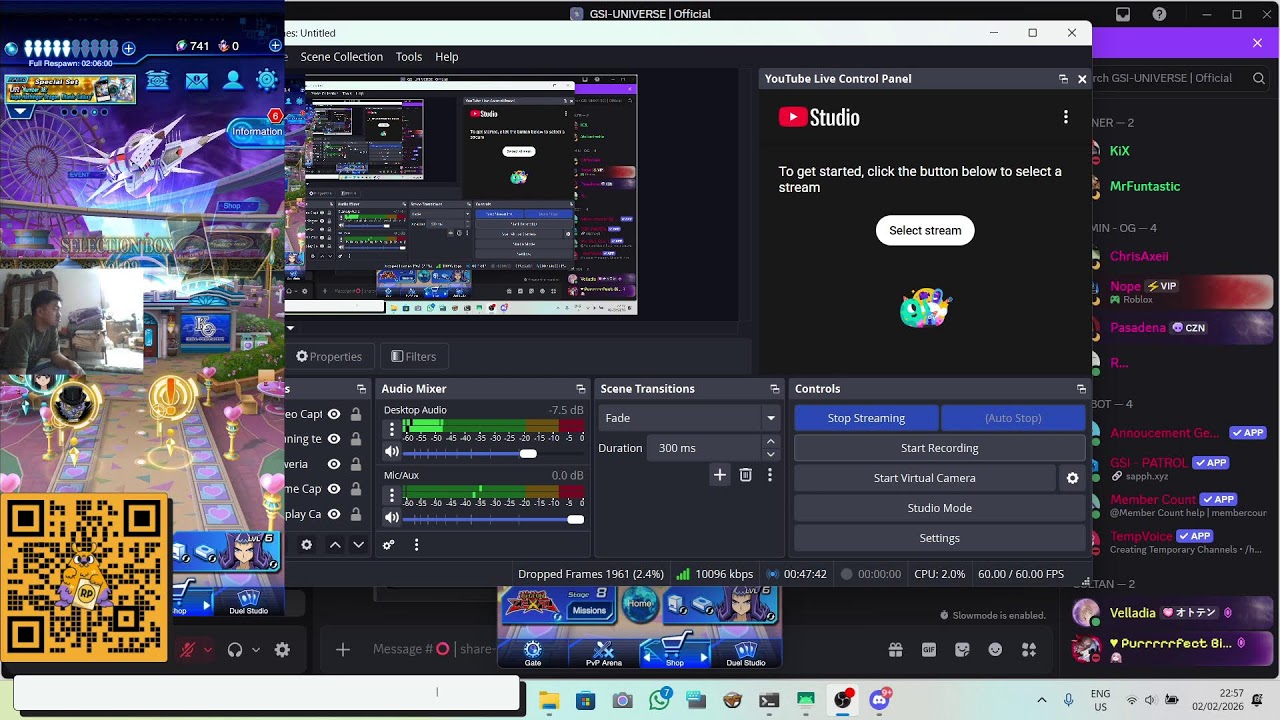Viewport: 1280px width, 720px height.
Task: Hide the 'ning te' source with eye icon
Action: (x=334, y=439)
